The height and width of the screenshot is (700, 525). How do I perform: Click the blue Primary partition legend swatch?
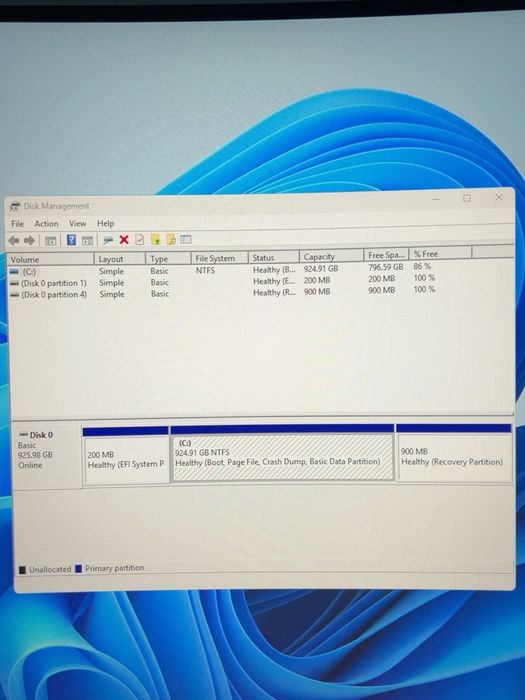[79, 568]
